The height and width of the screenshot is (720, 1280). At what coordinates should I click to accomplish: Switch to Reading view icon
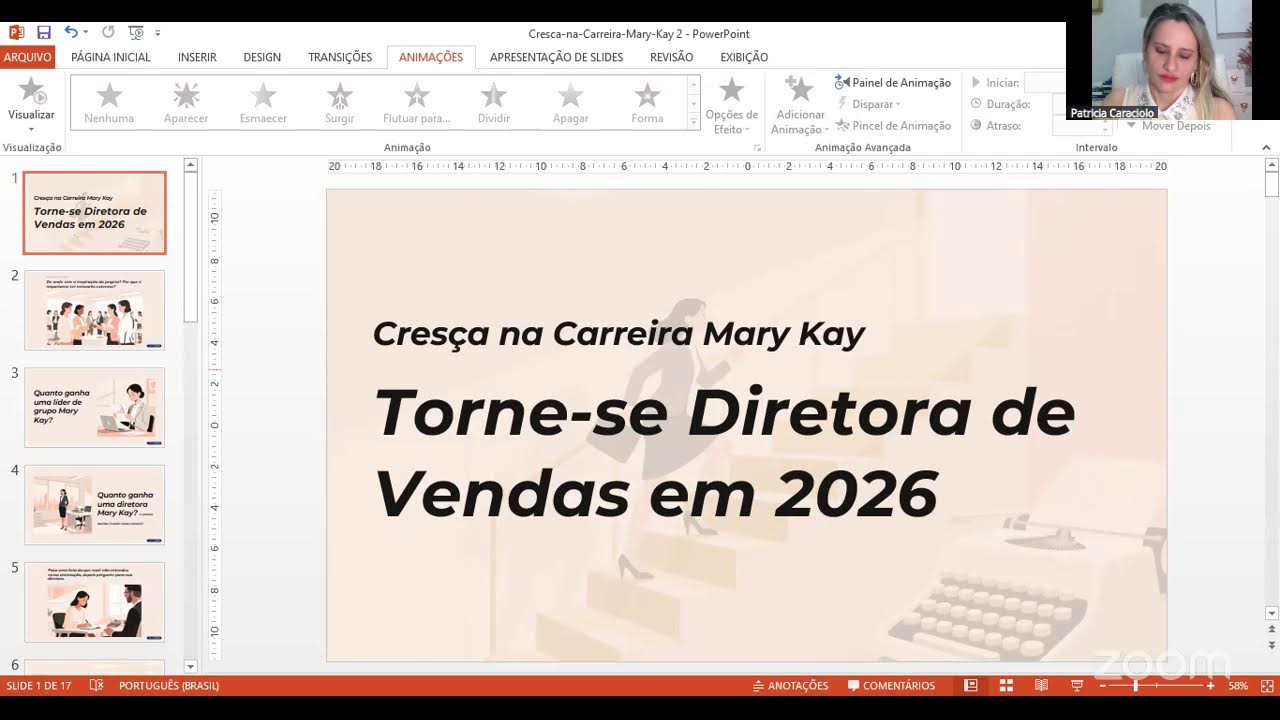click(x=1041, y=685)
